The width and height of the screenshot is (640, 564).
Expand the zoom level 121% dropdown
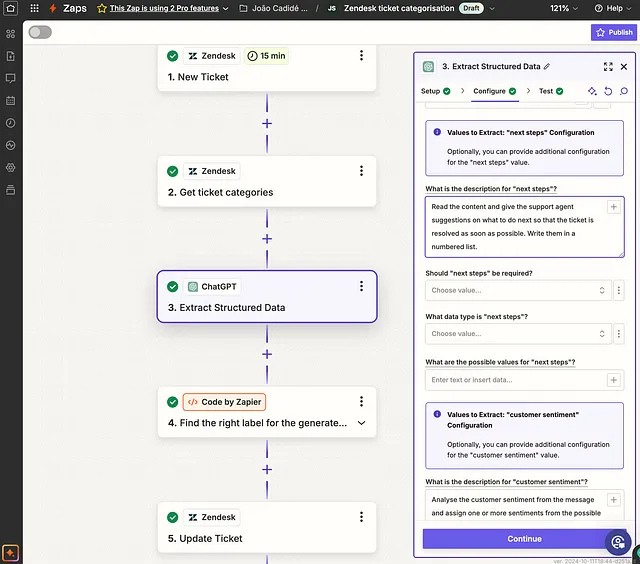(x=564, y=8)
